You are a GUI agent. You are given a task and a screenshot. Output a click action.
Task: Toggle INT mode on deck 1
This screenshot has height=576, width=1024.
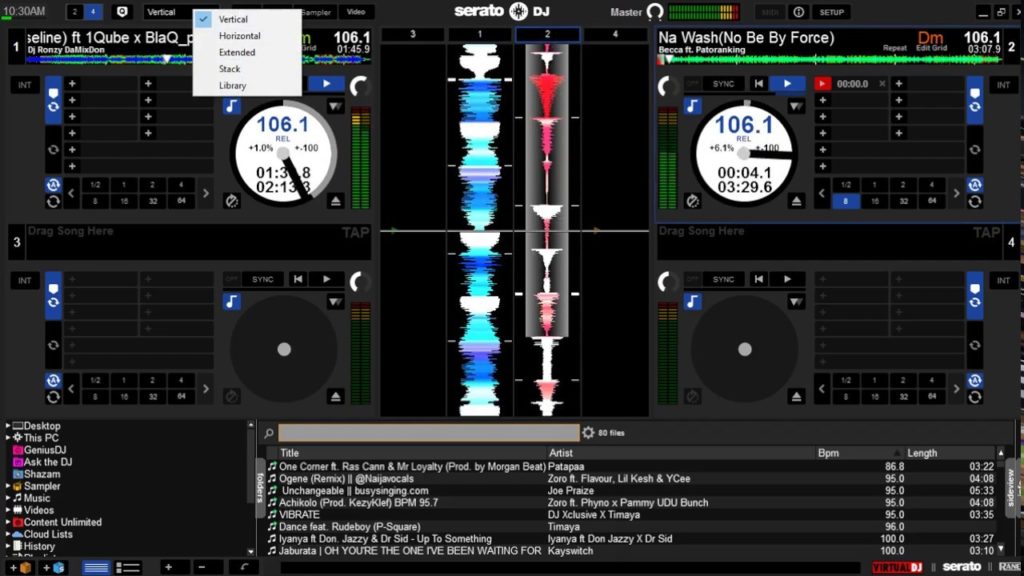click(x=25, y=85)
